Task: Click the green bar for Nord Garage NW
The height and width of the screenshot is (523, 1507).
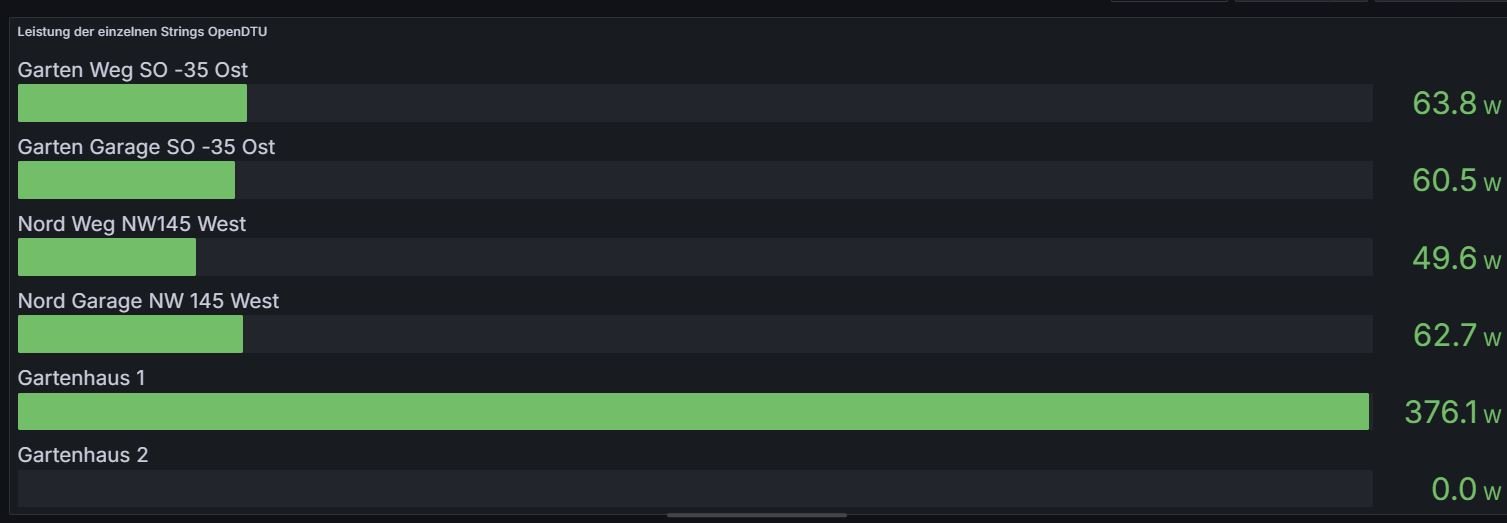Action: point(130,334)
